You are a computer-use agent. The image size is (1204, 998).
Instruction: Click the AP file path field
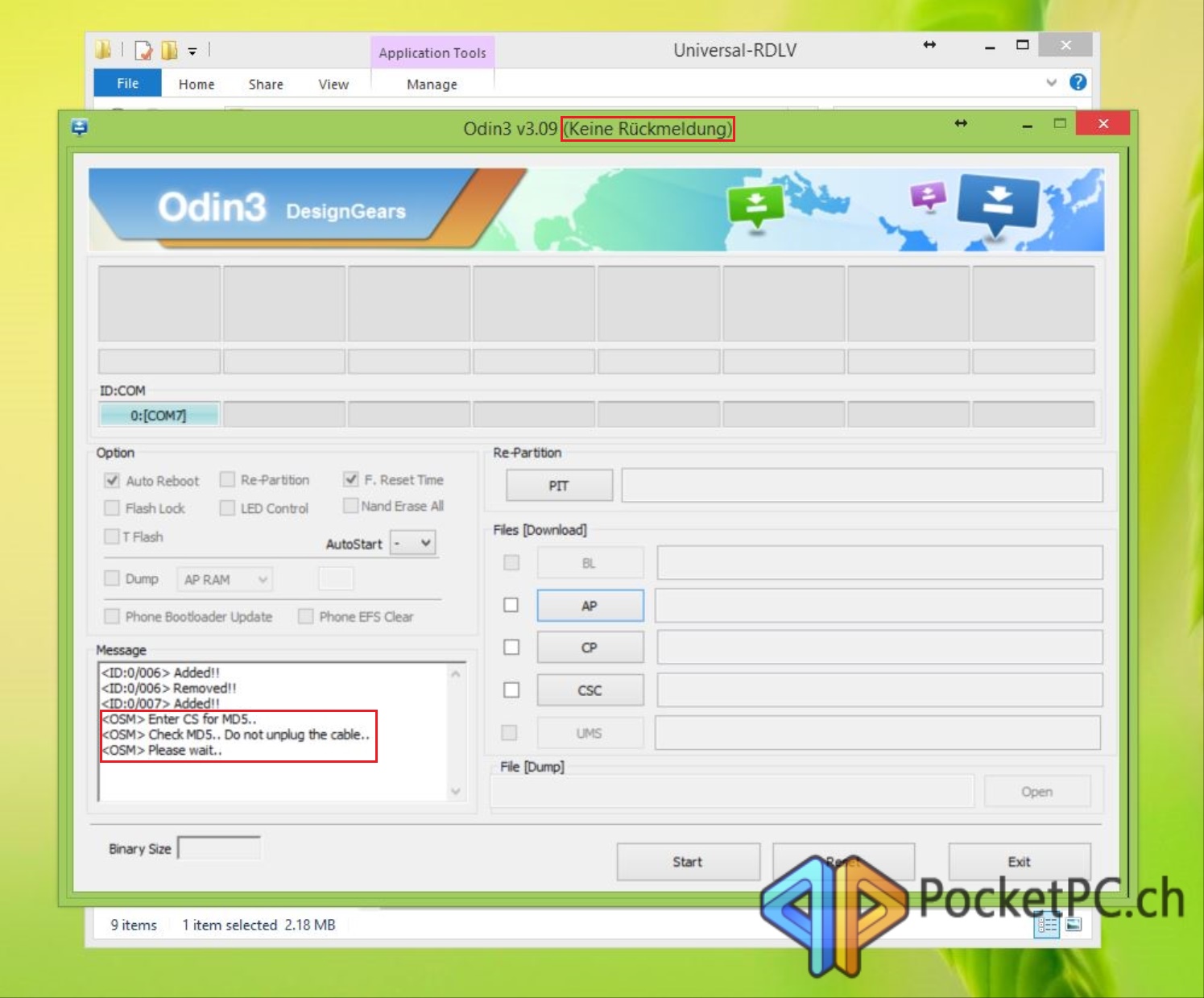tap(879, 606)
